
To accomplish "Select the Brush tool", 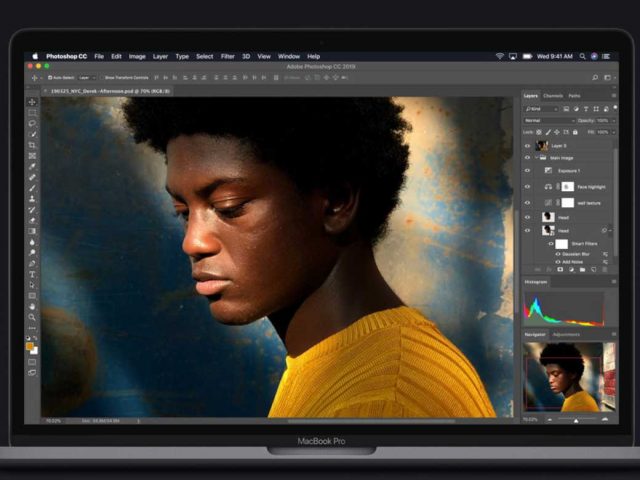I will tap(32, 188).
